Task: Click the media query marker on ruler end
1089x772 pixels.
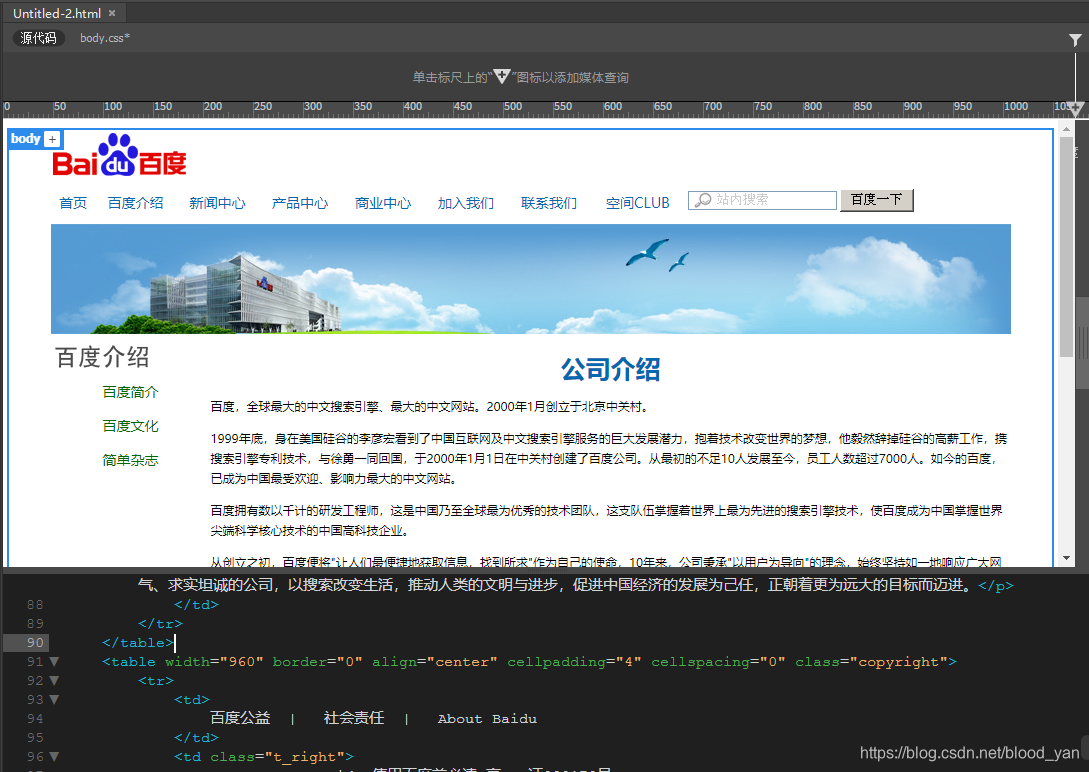Action: tap(1076, 109)
